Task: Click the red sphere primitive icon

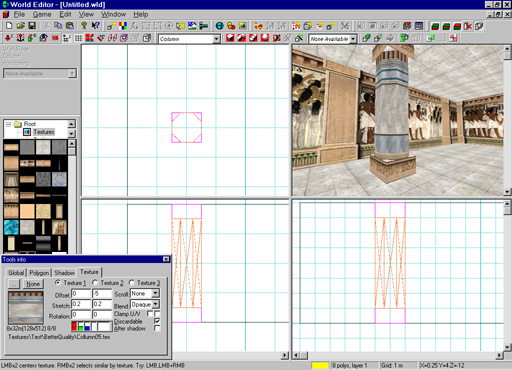Action: (265, 38)
